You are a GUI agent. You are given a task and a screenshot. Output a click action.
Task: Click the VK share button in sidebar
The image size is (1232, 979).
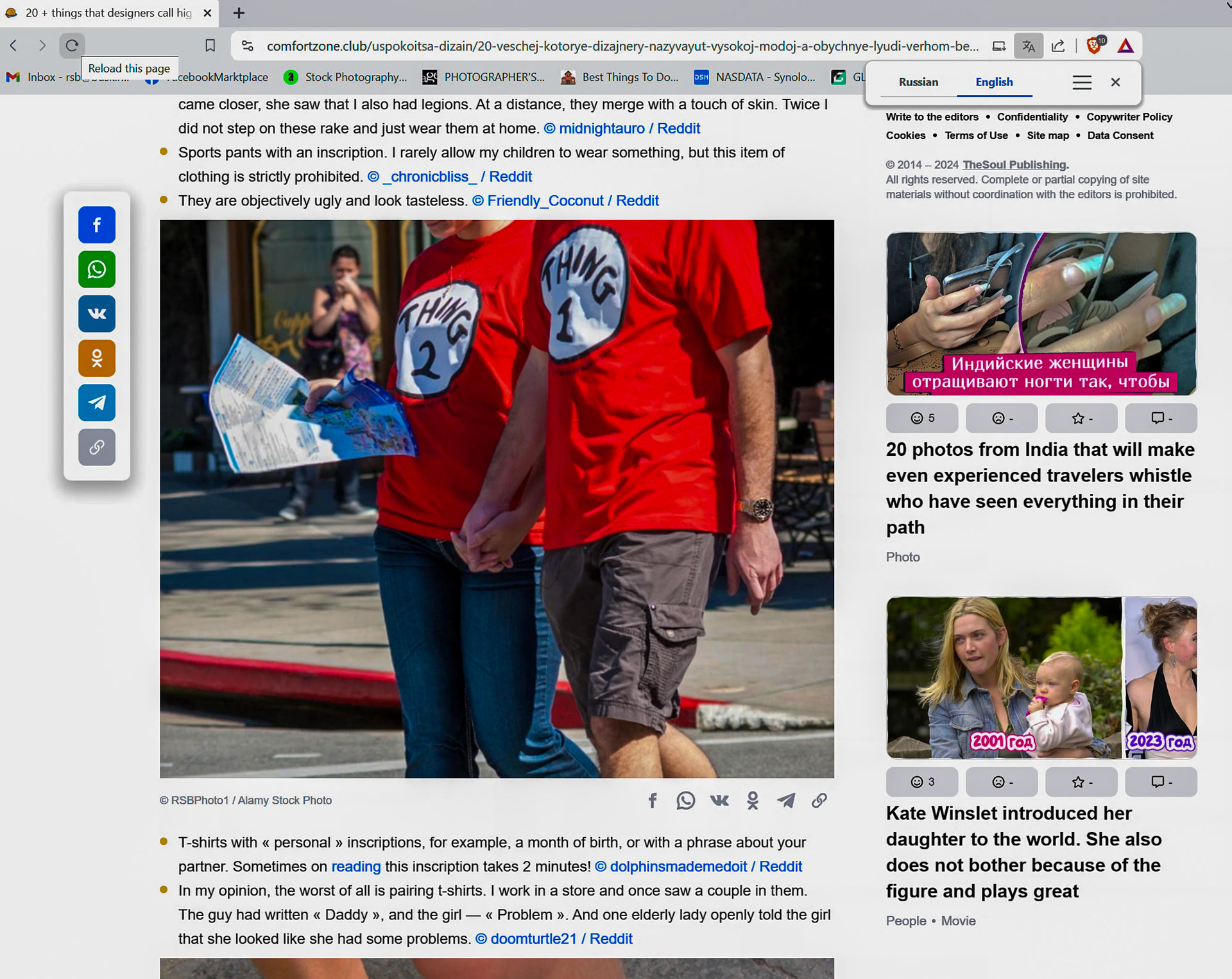click(97, 313)
